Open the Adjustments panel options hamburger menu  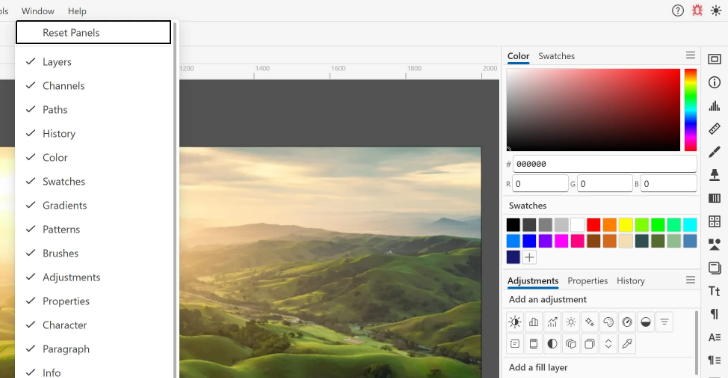[690, 280]
